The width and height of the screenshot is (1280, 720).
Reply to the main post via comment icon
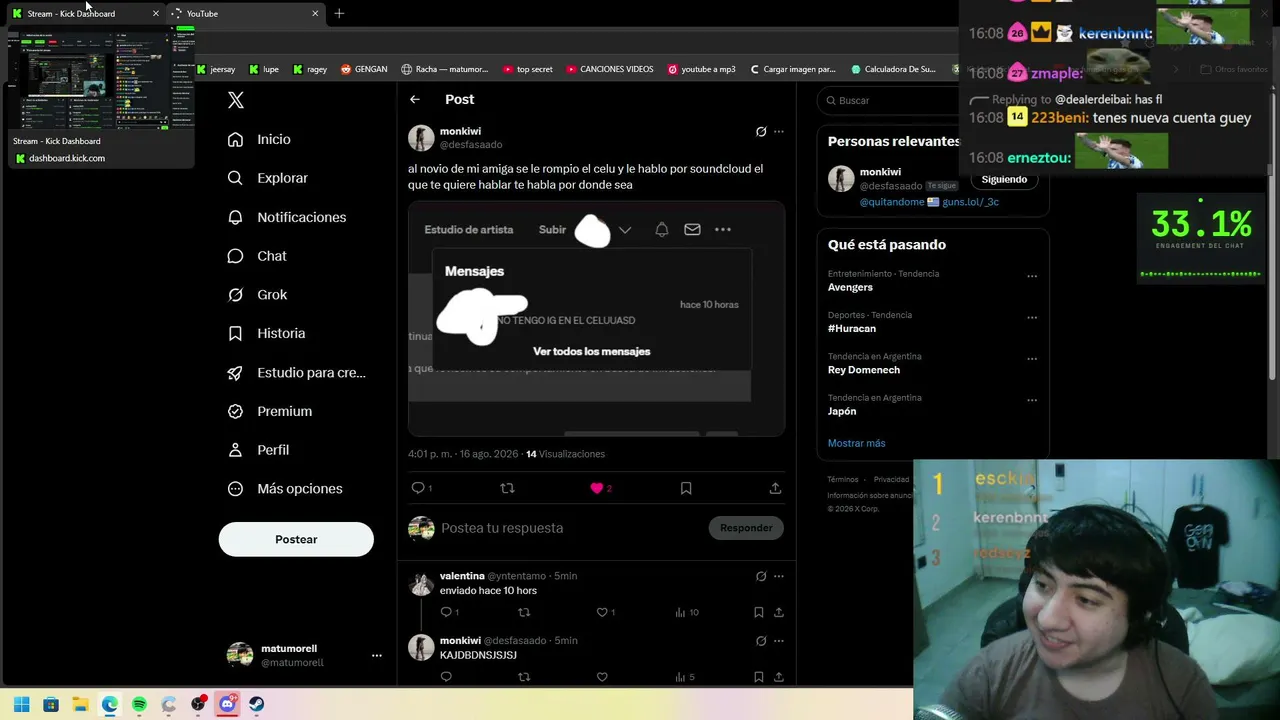[x=419, y=488]
